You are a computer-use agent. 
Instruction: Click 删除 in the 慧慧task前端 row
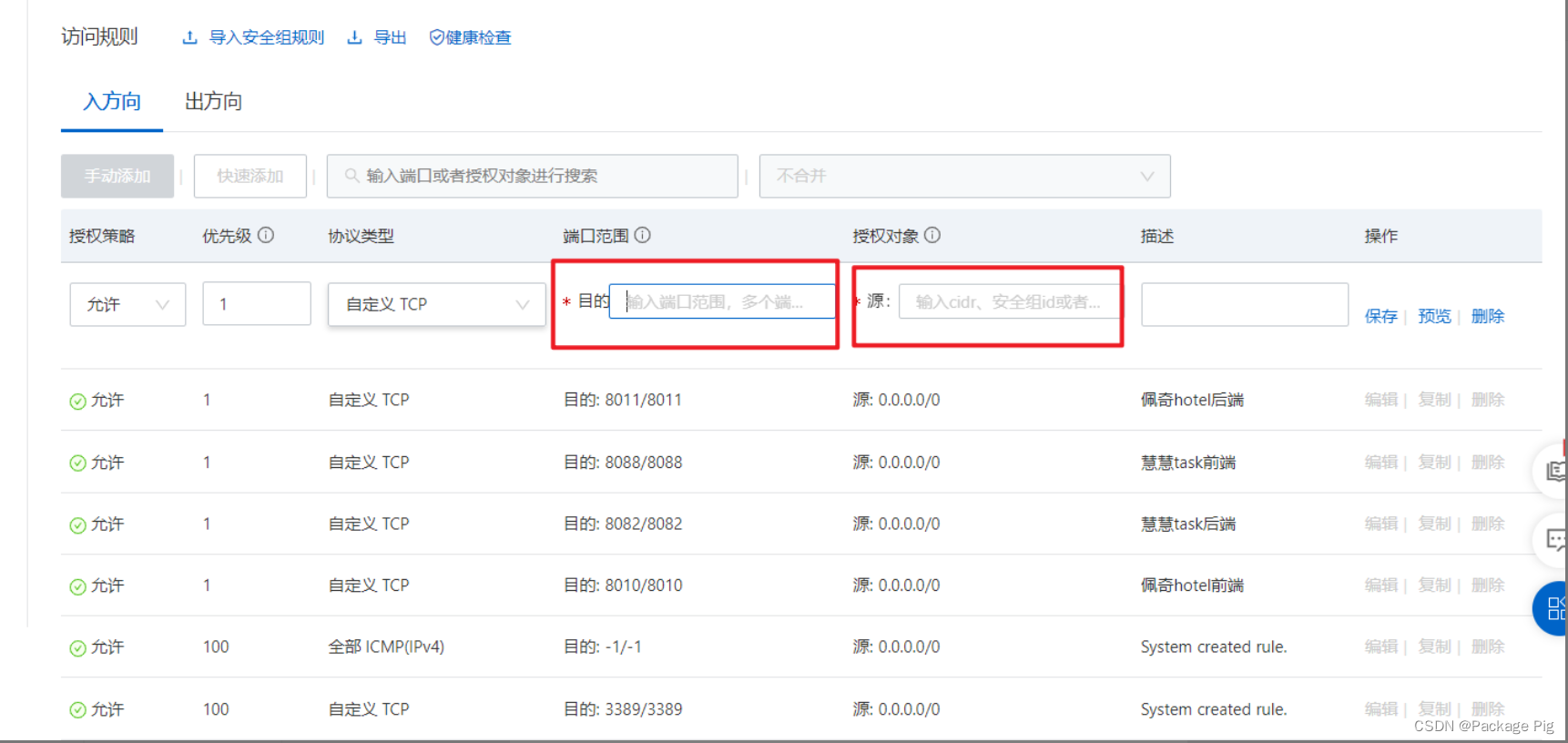[1488, 463]
